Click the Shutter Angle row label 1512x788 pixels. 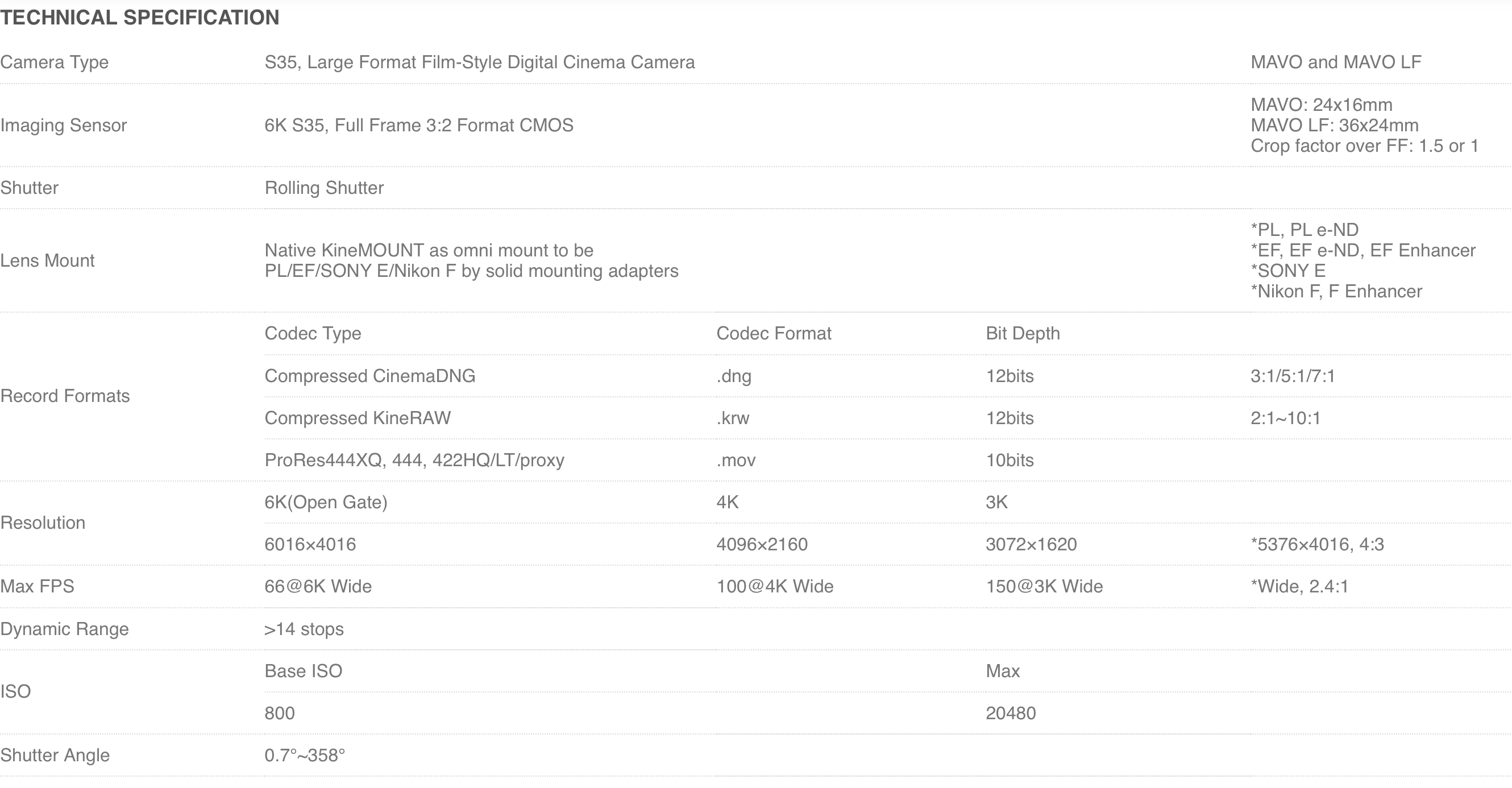[x=55, y=755]
